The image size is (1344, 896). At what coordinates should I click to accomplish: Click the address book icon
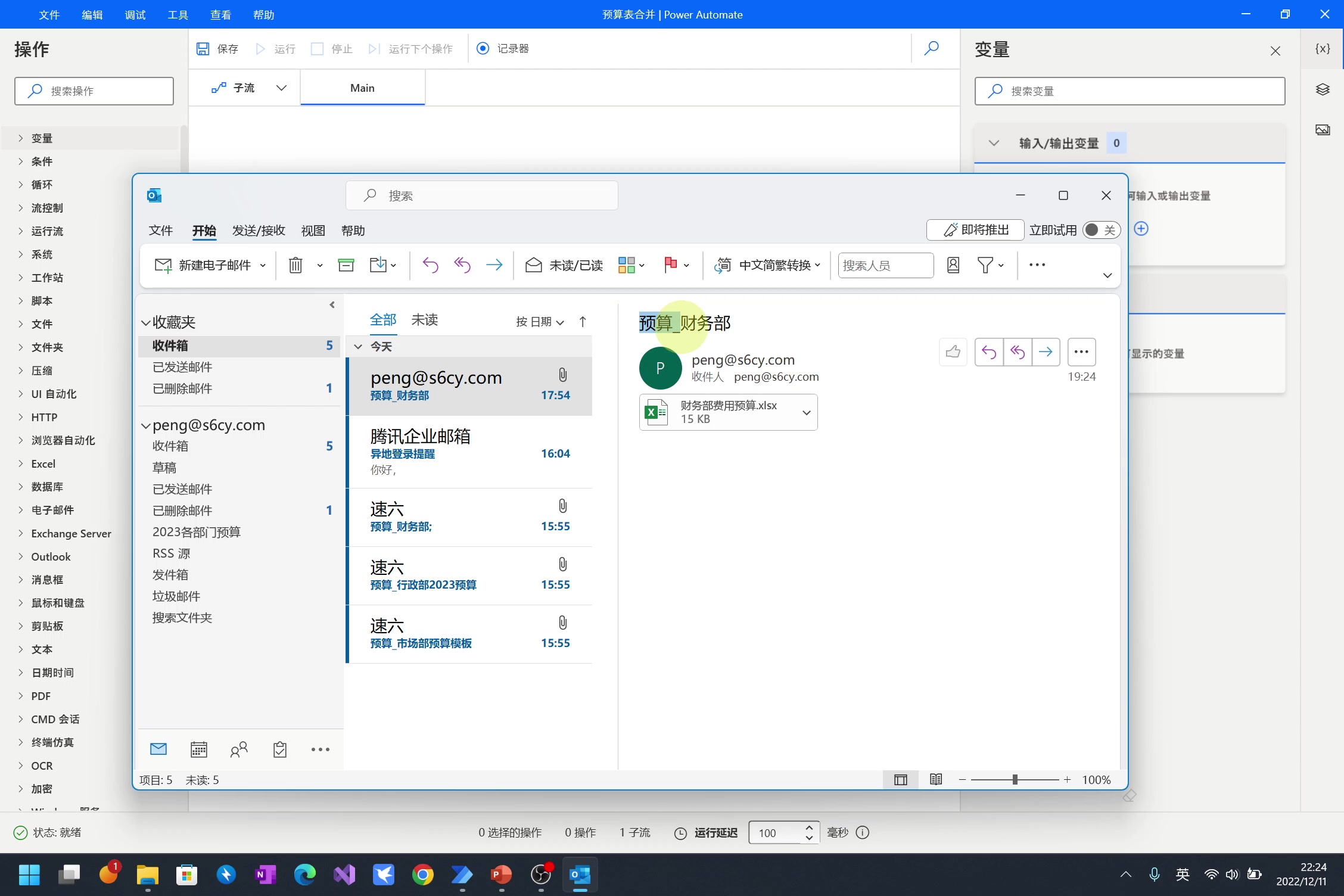953,265
